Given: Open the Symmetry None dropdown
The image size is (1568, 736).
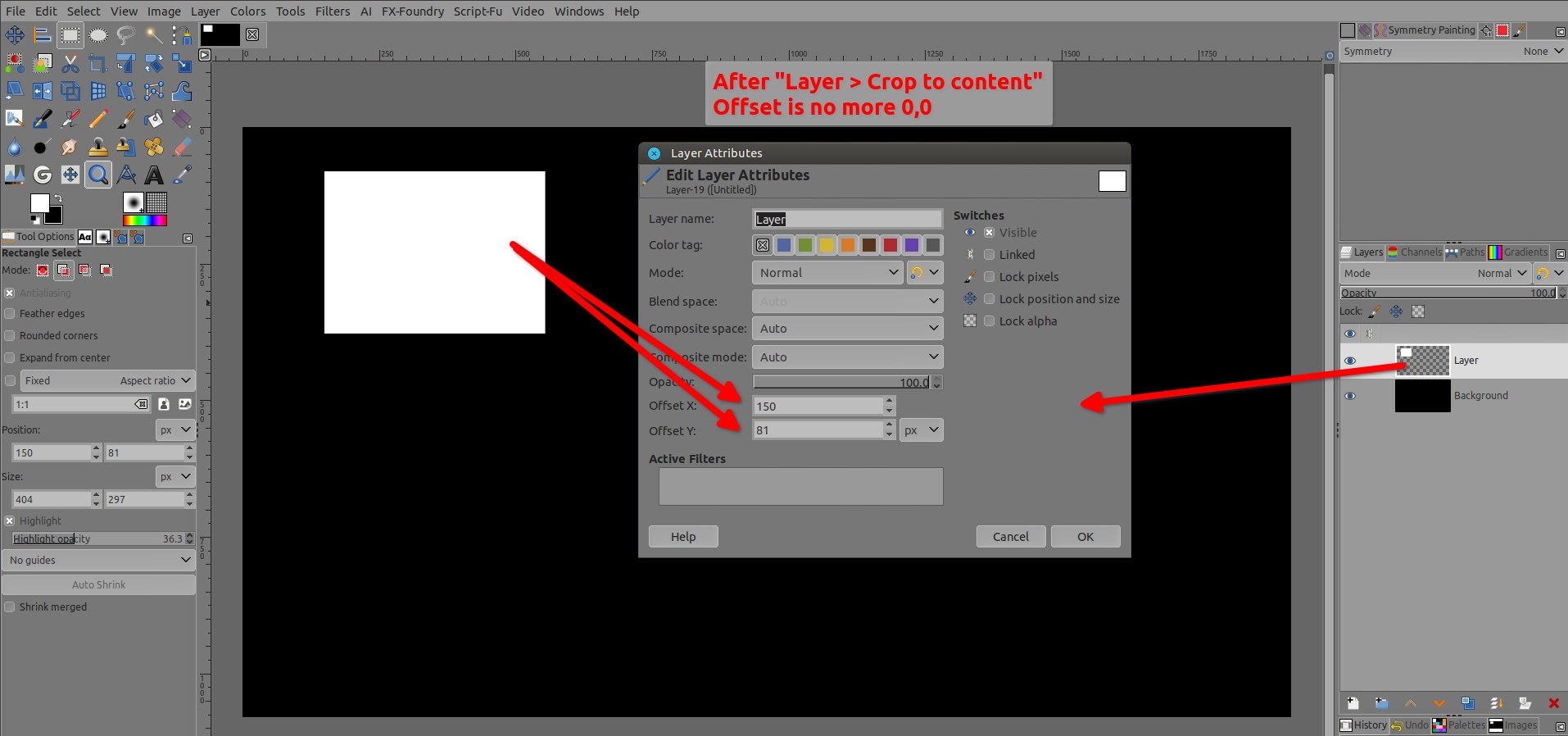Looking at the screenshot, I should point(1543,51).
